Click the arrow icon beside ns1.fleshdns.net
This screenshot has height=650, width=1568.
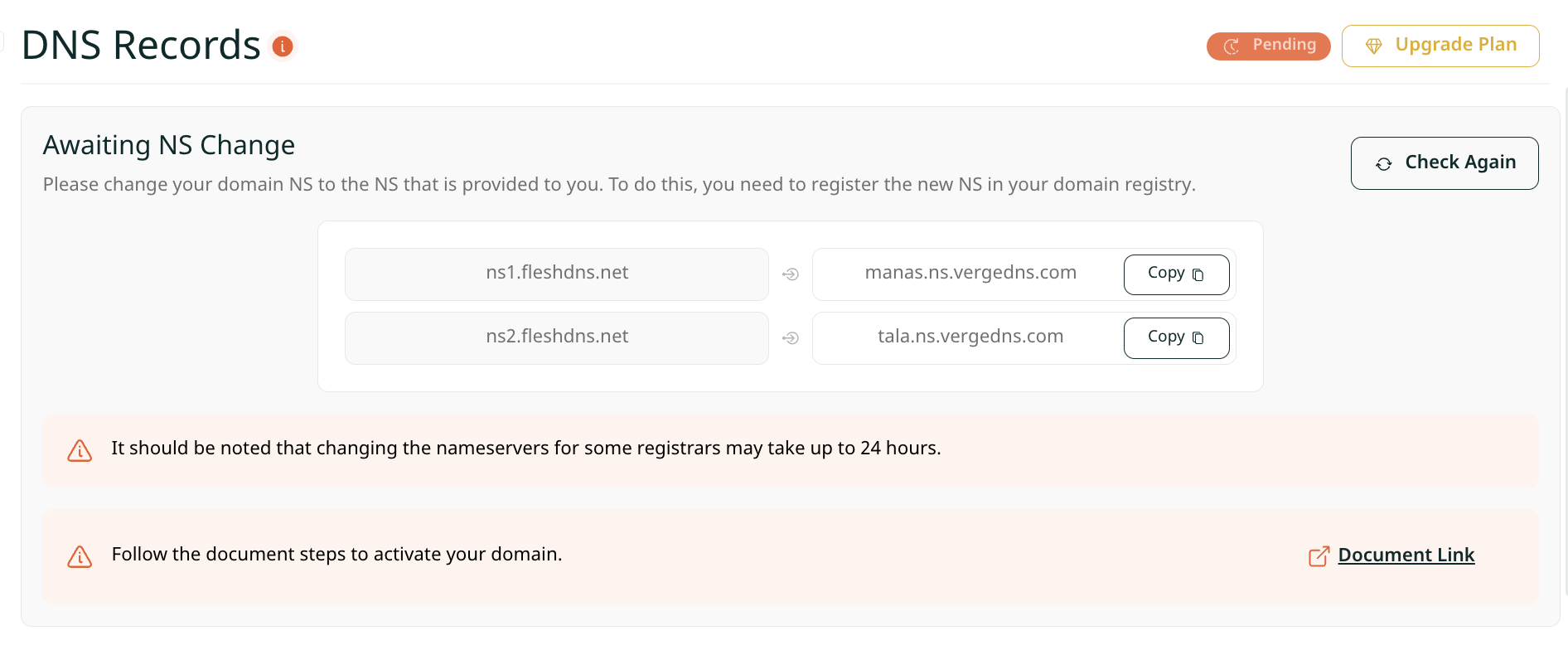[791, 274]
